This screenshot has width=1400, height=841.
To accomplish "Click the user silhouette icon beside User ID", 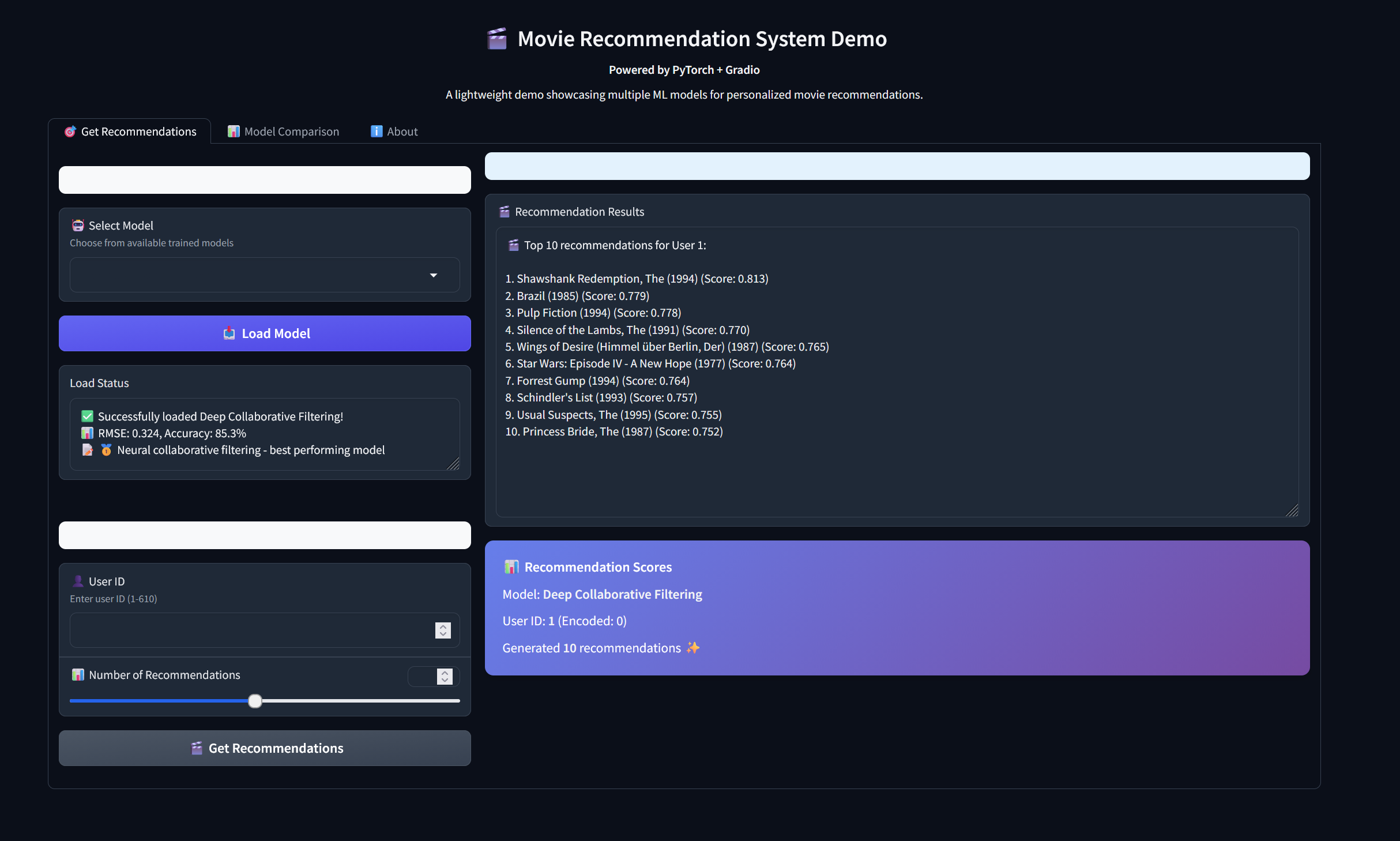I will click(78, 581).
